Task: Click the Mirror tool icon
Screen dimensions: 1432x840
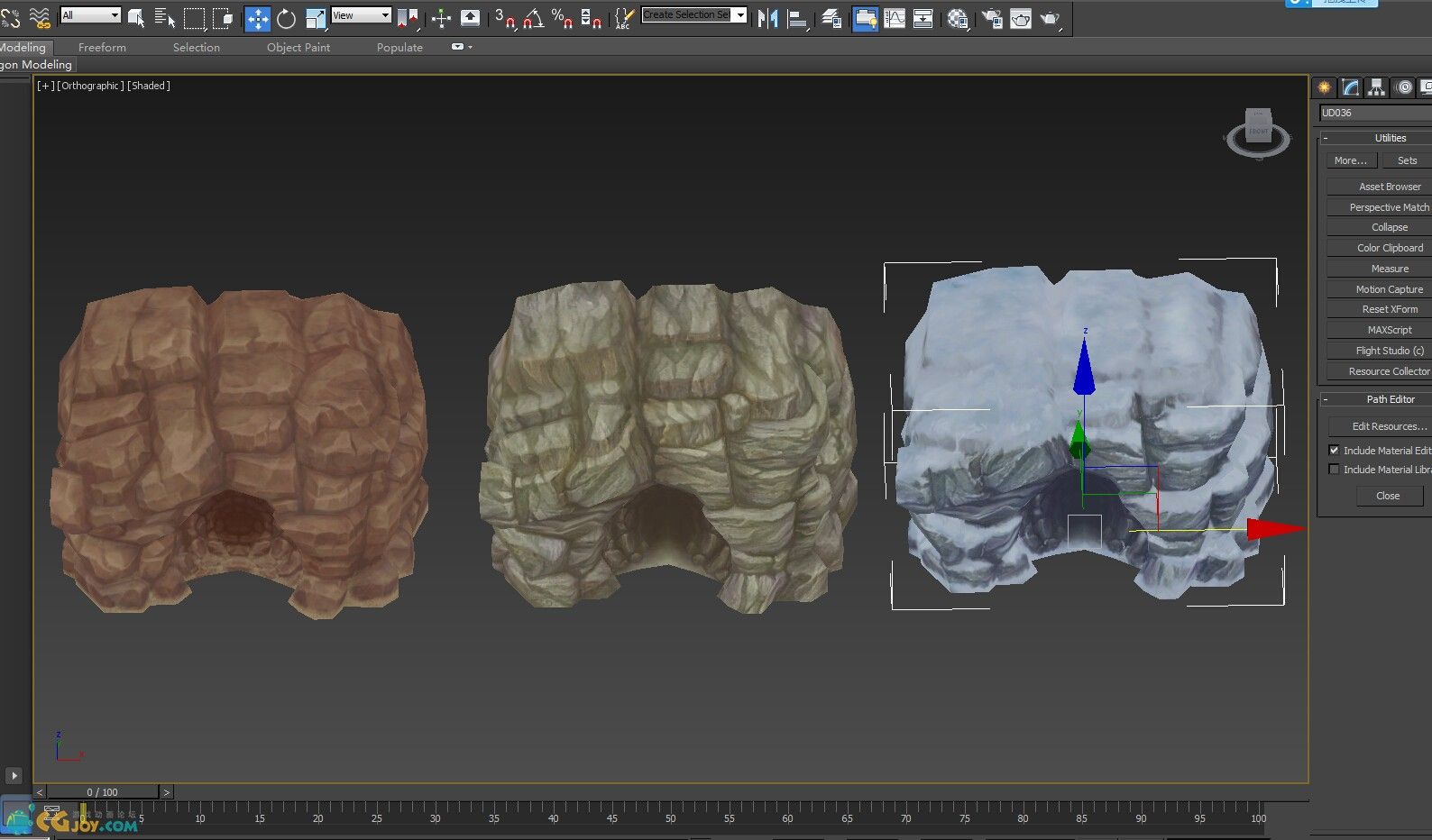Action: (x=767, y=18)
